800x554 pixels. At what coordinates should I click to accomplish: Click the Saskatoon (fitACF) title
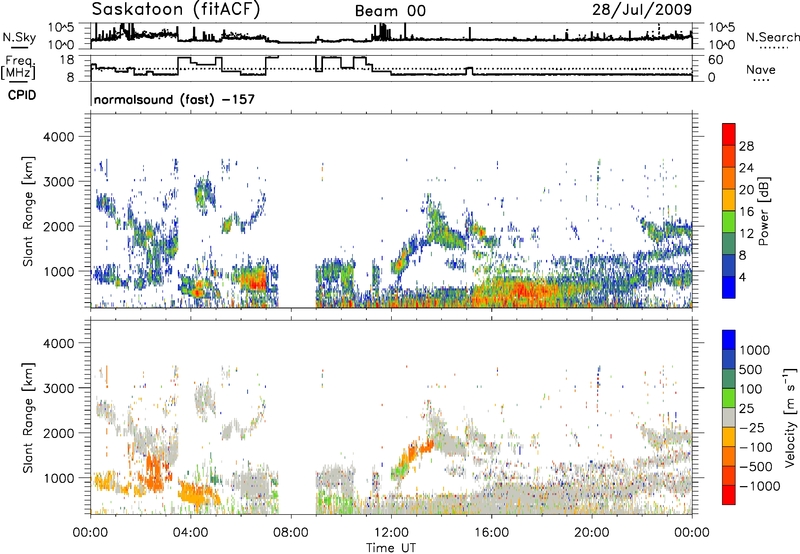[176, 10]
